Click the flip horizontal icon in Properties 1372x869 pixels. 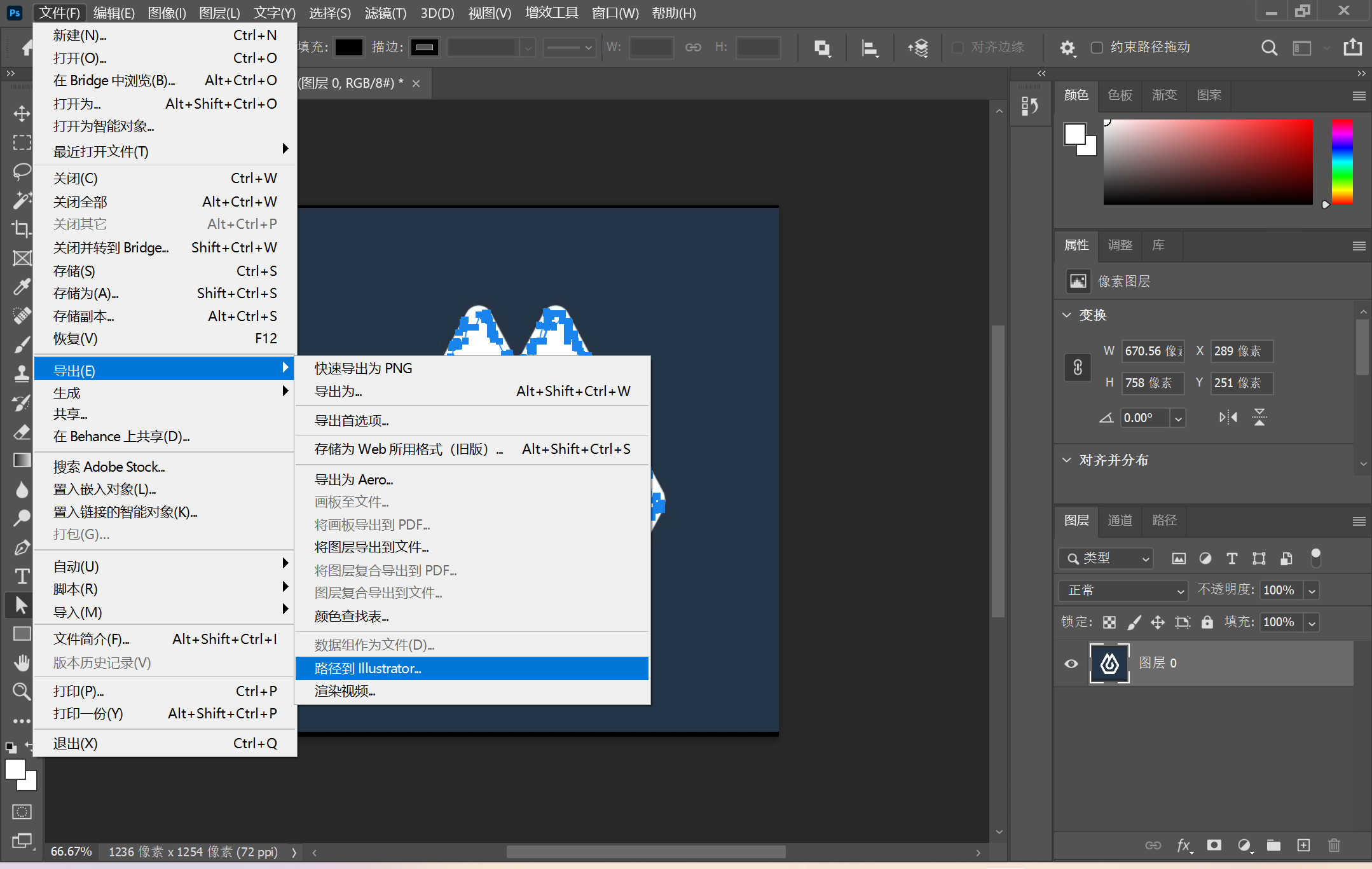(x=1228, y=418)
